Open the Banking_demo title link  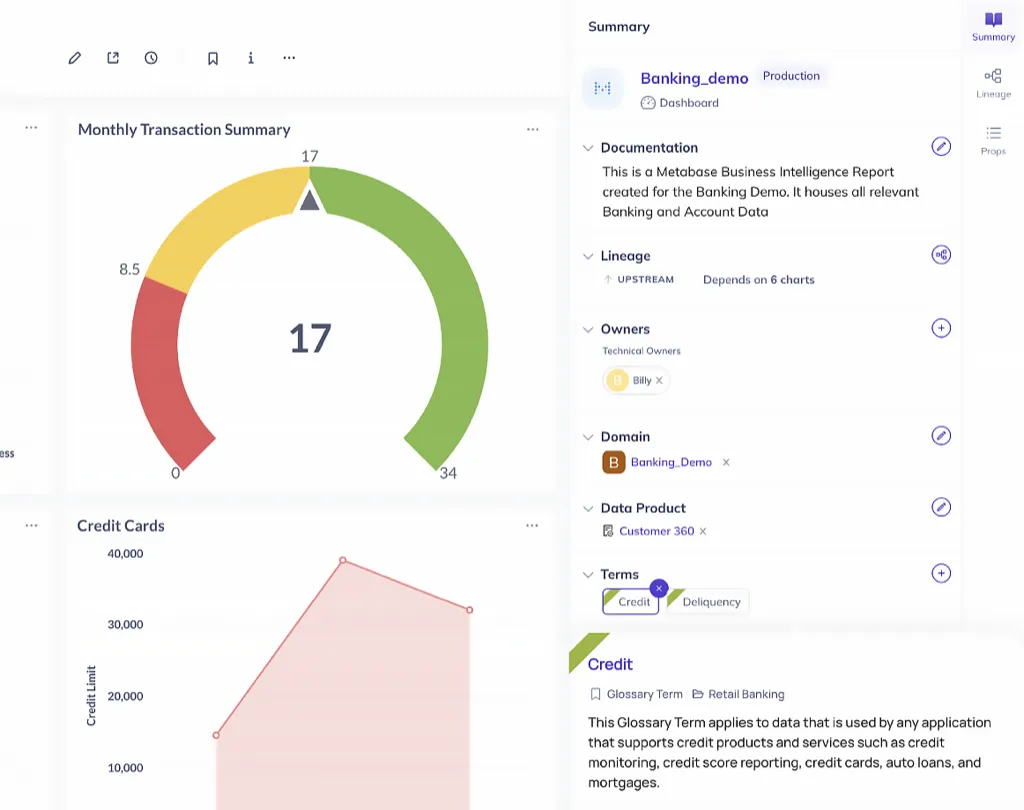694,78
